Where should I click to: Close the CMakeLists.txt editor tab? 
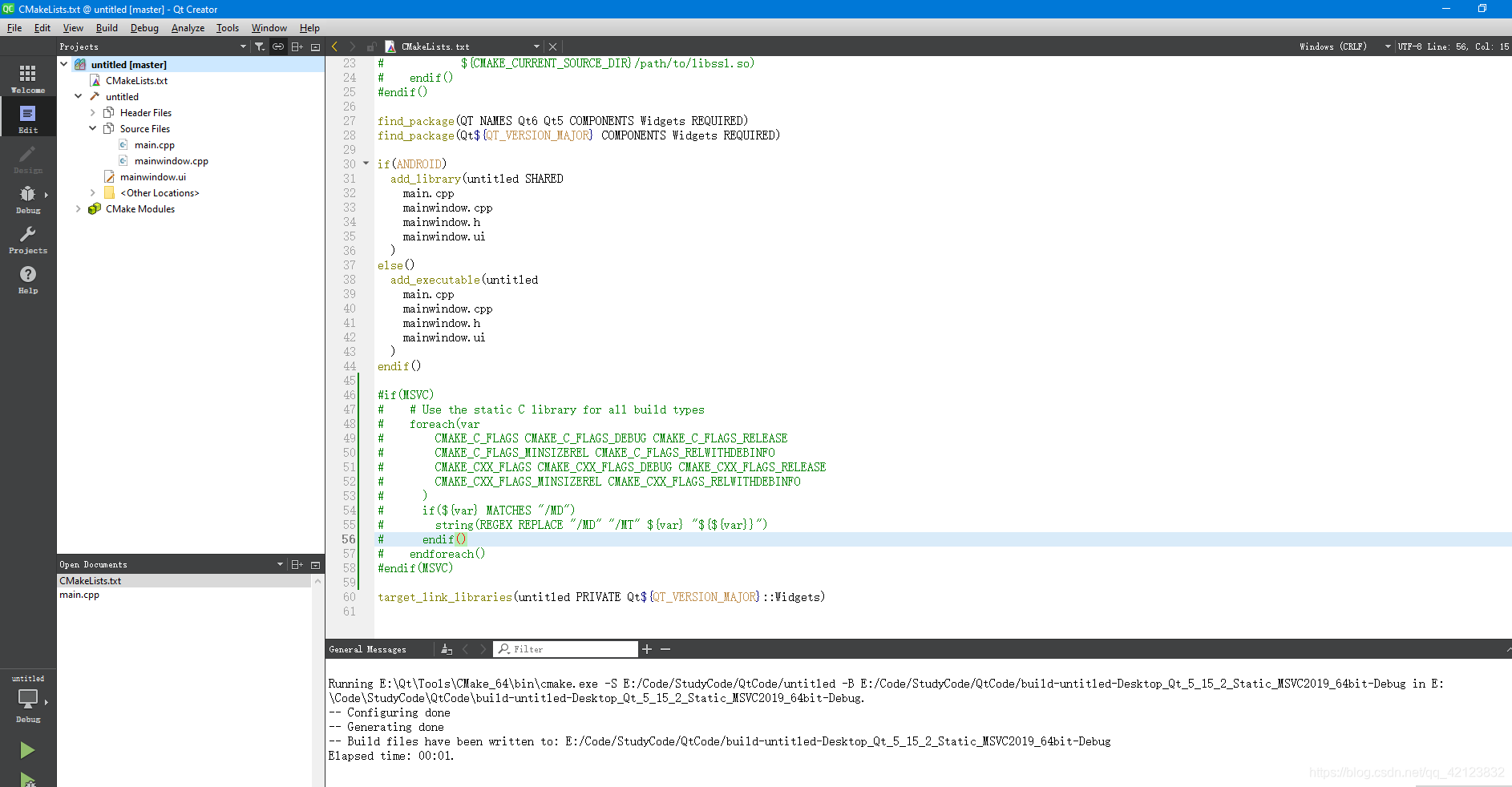[552, 46]
